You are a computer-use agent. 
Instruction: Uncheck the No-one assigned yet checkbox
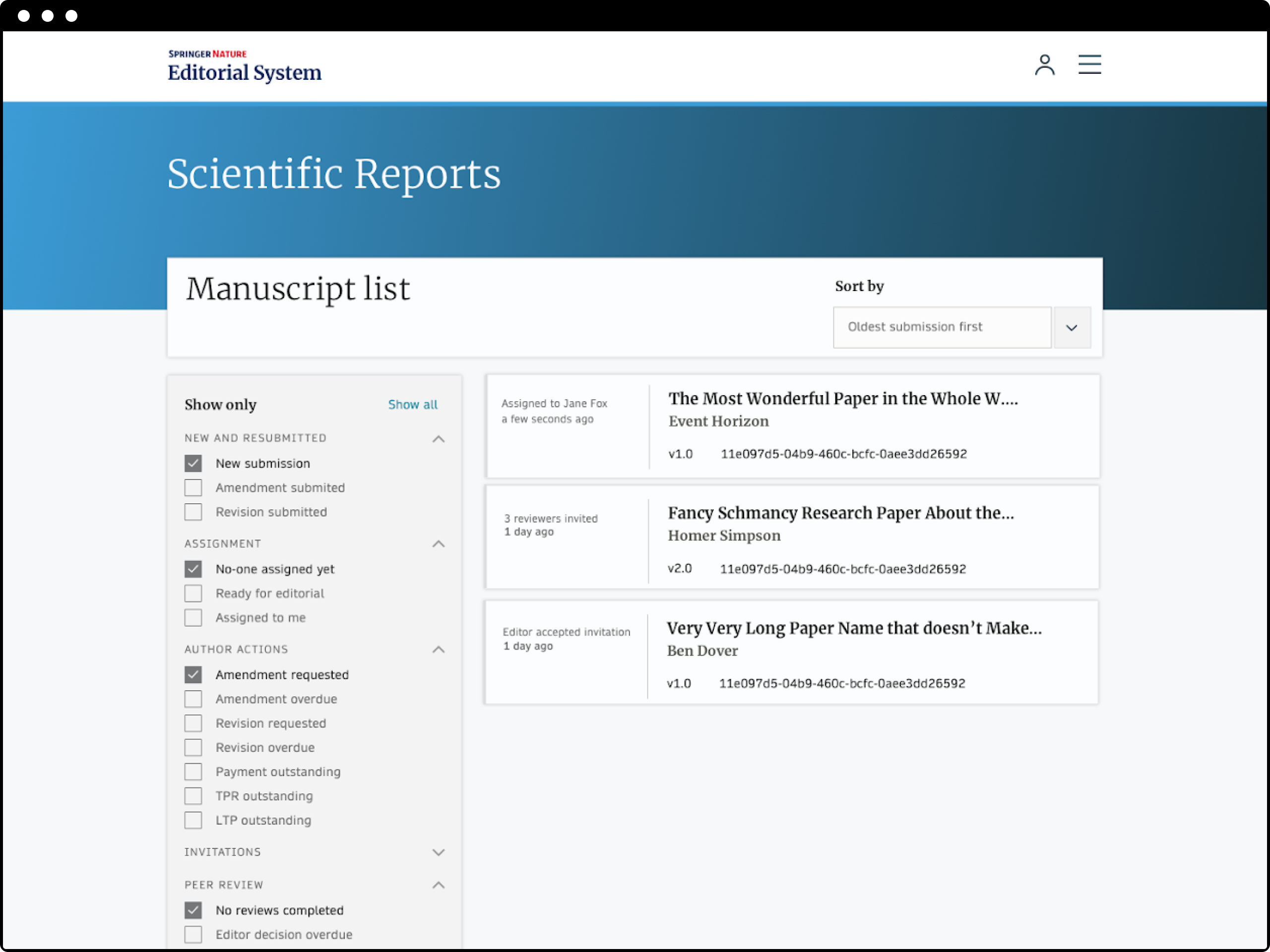click(193, 569)
